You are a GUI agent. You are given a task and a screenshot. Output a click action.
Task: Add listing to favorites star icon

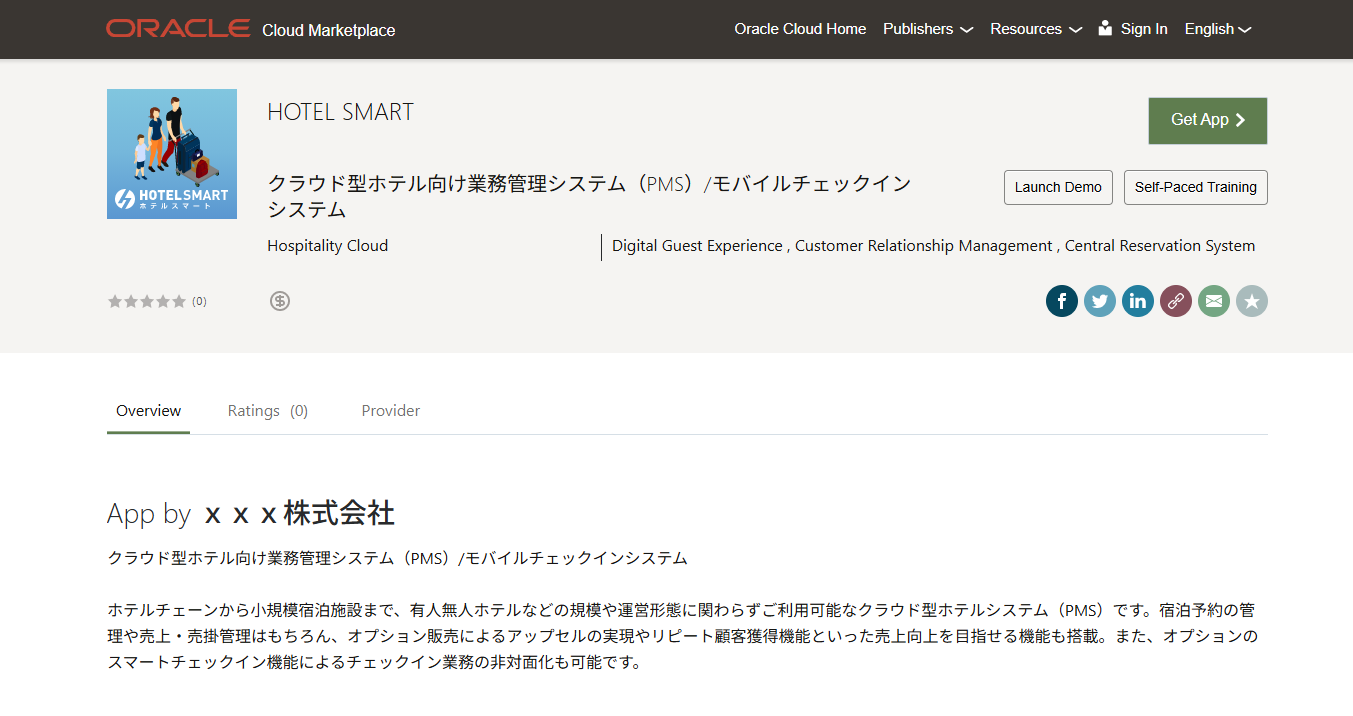click(x=1251, y=301)
